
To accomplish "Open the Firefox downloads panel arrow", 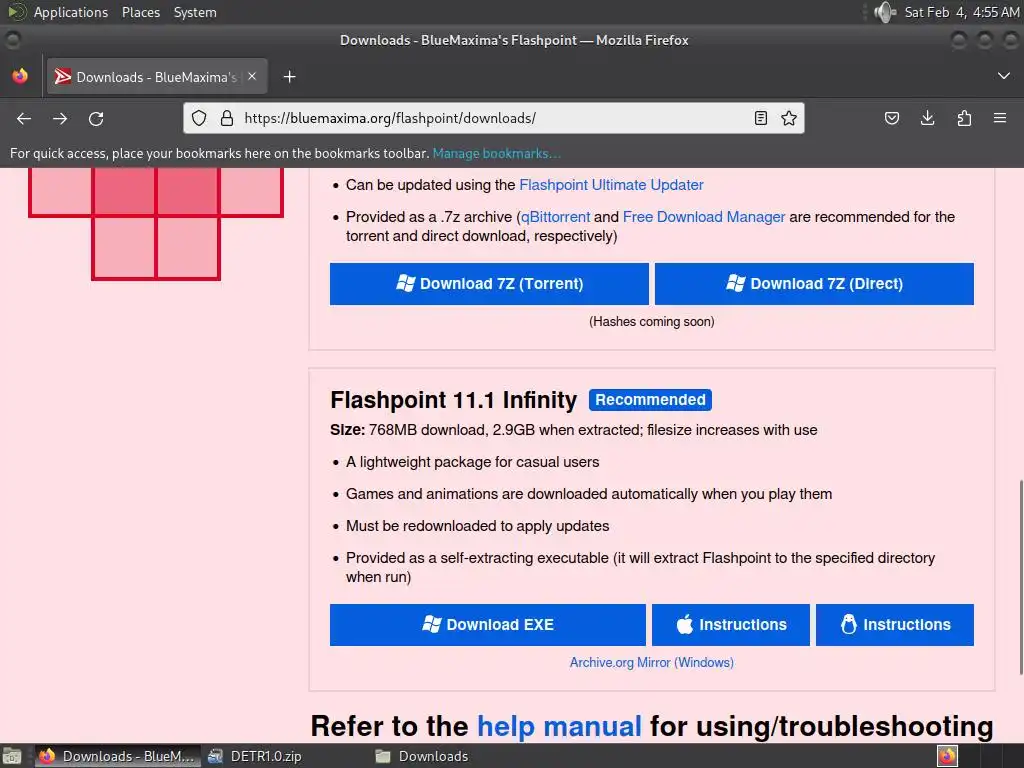I will [927, 118].
